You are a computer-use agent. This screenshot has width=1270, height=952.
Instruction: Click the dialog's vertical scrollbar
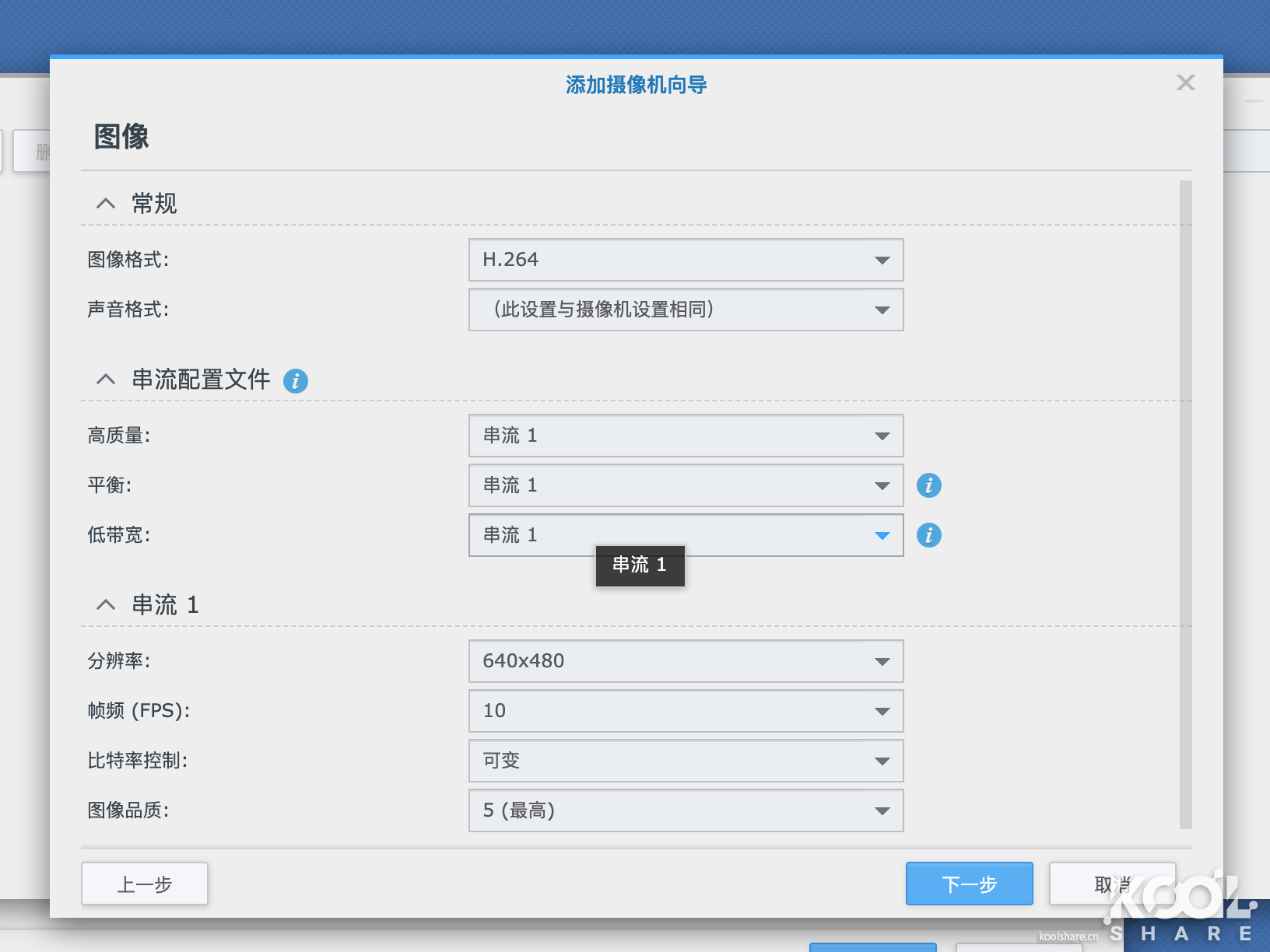coord(1185,506)
